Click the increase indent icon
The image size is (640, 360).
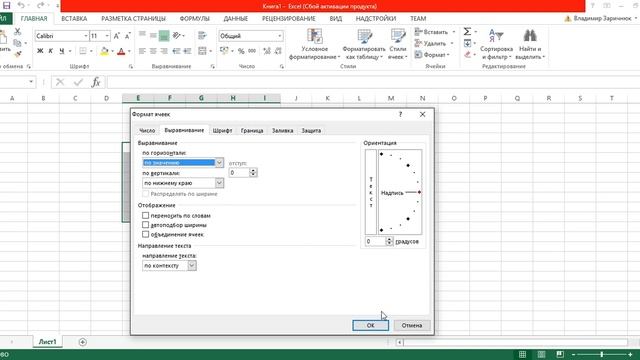coord(187,51)
